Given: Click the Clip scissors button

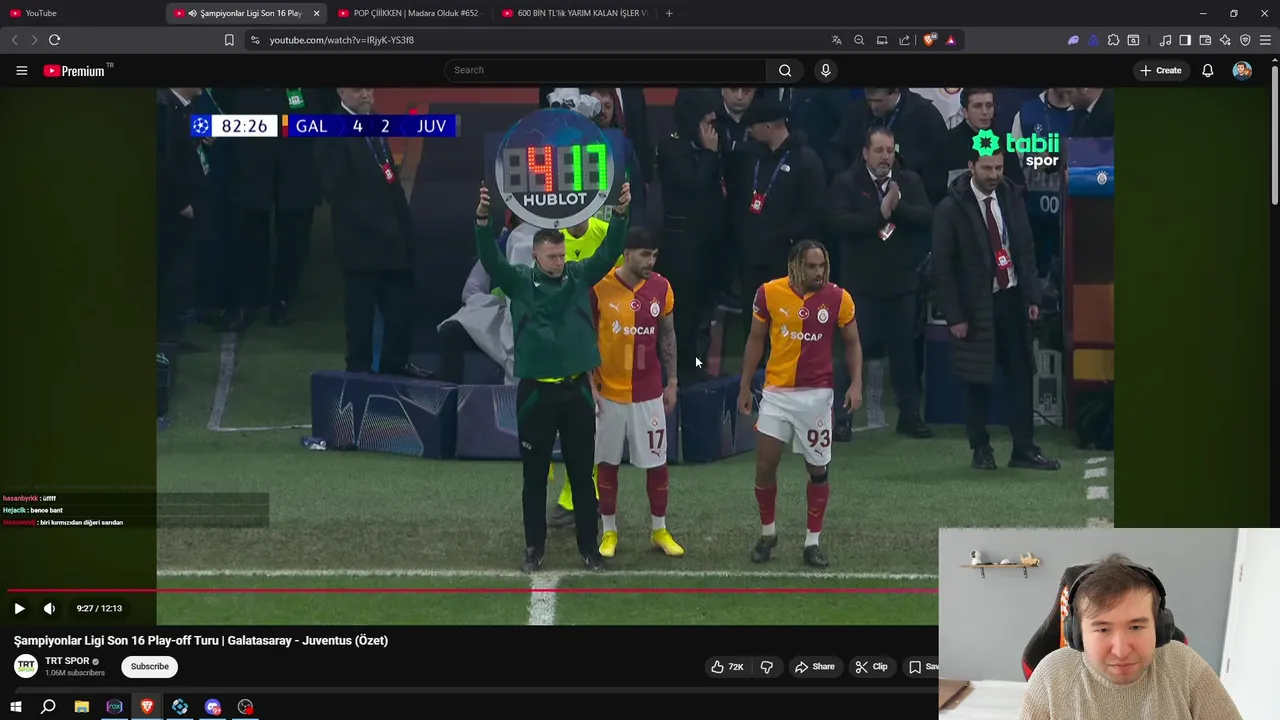Looking at the screenshot, I should (x=871, y=666).
